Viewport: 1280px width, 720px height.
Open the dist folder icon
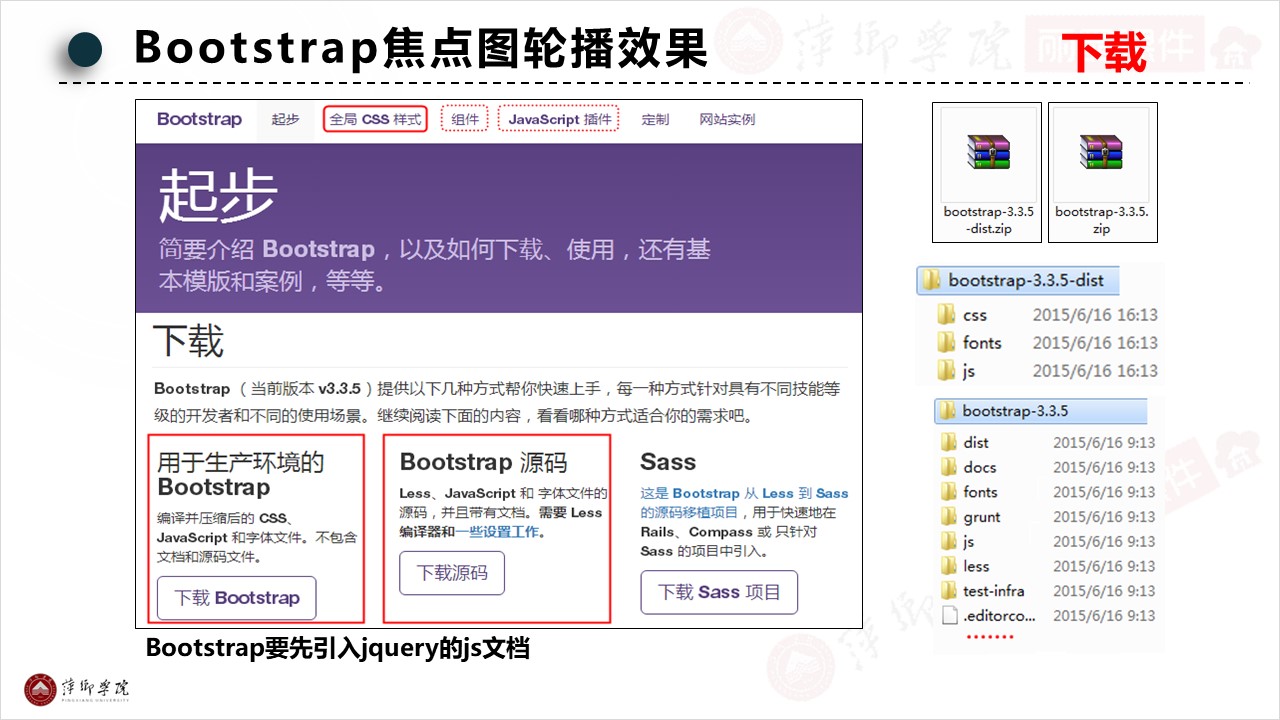click(x=949, y=442)
